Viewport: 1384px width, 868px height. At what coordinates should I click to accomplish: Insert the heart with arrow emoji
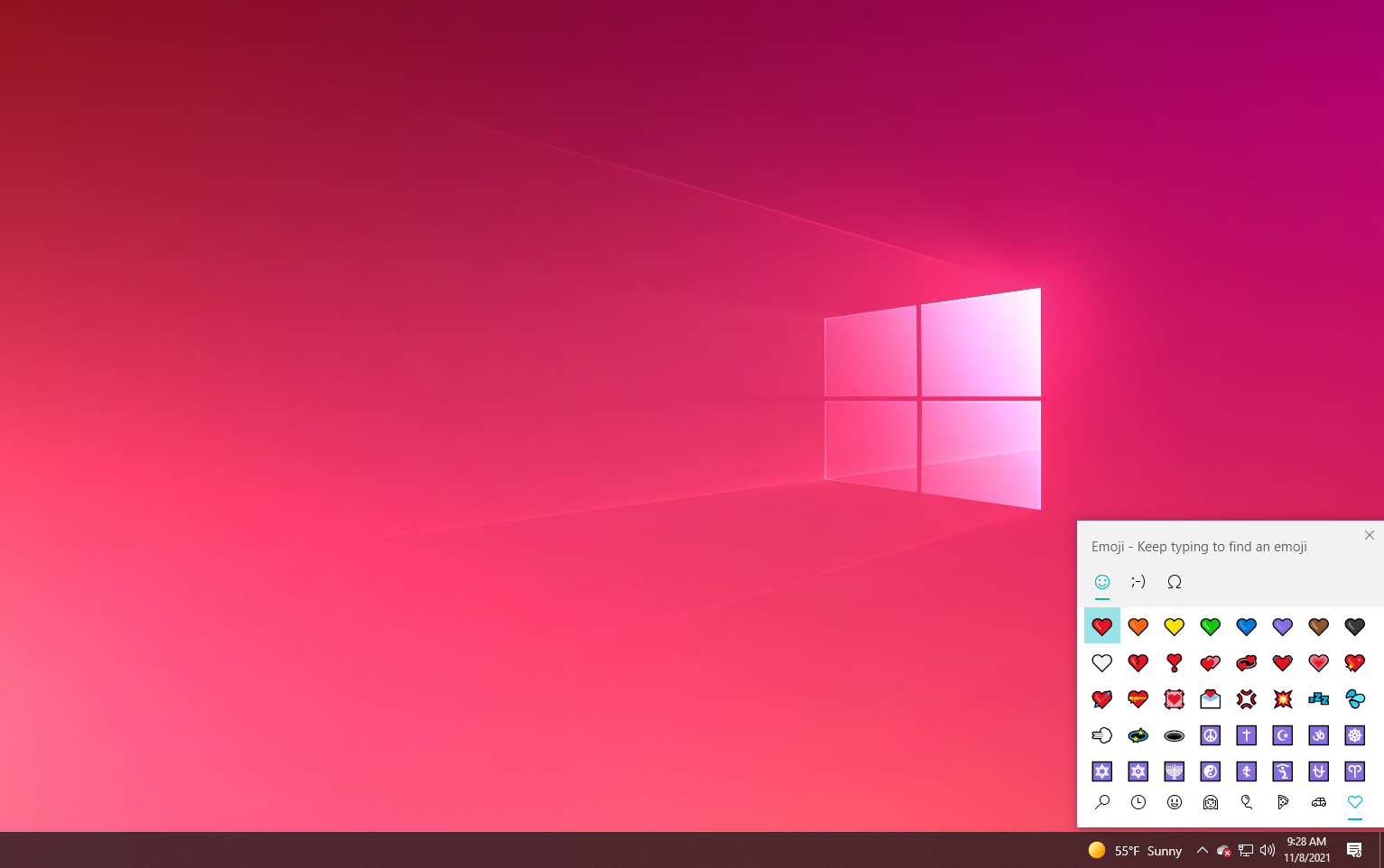[1102, 699]
